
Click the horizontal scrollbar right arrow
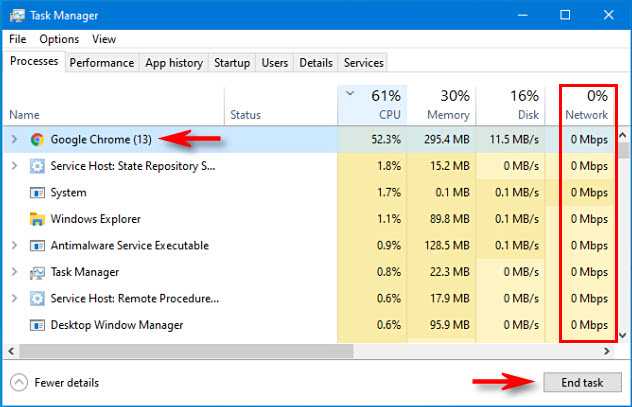click(607, 351)
